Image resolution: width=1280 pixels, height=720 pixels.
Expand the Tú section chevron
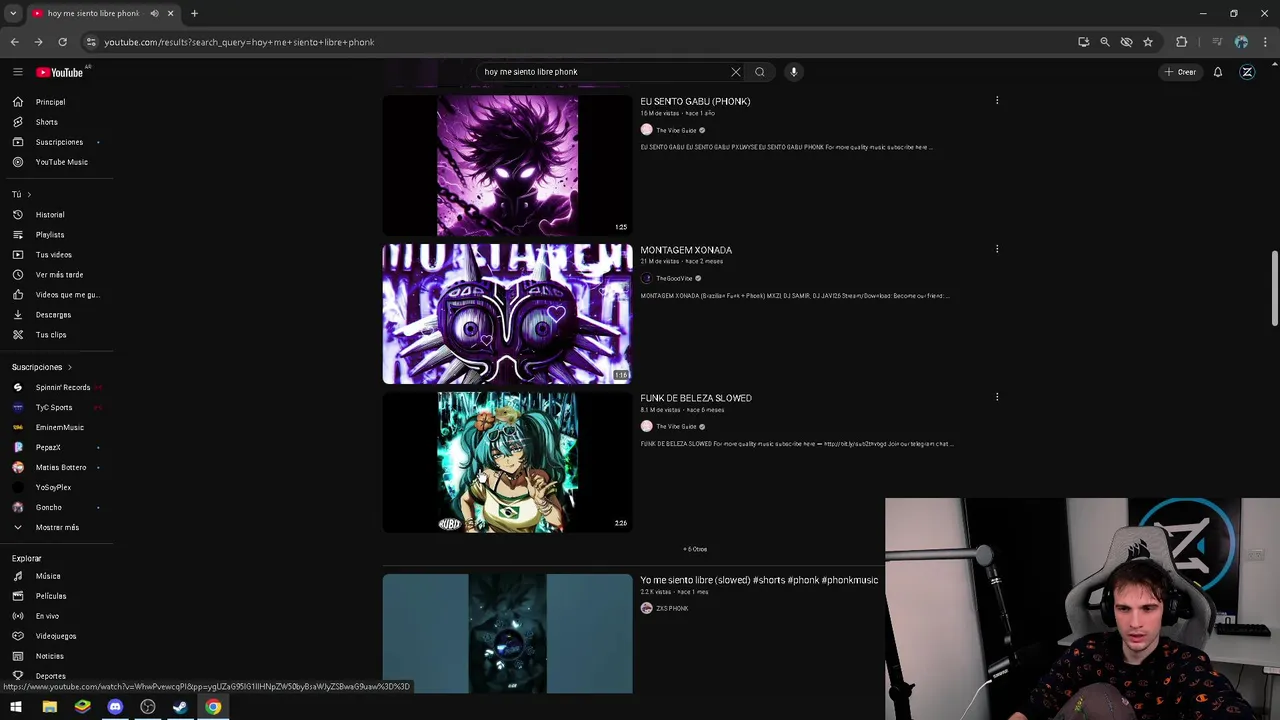pos(29,194)
